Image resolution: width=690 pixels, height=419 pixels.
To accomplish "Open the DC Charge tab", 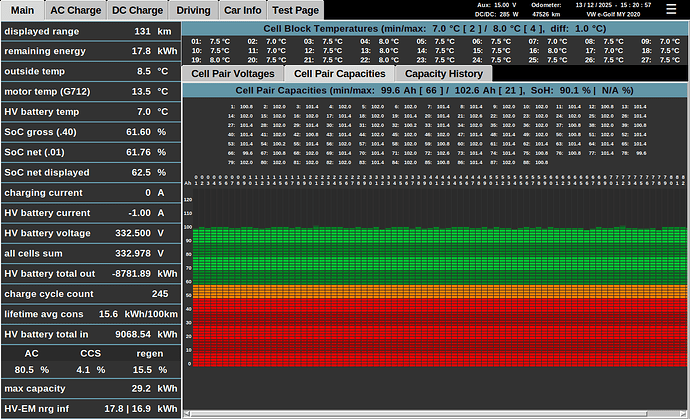I will [137, 10].
